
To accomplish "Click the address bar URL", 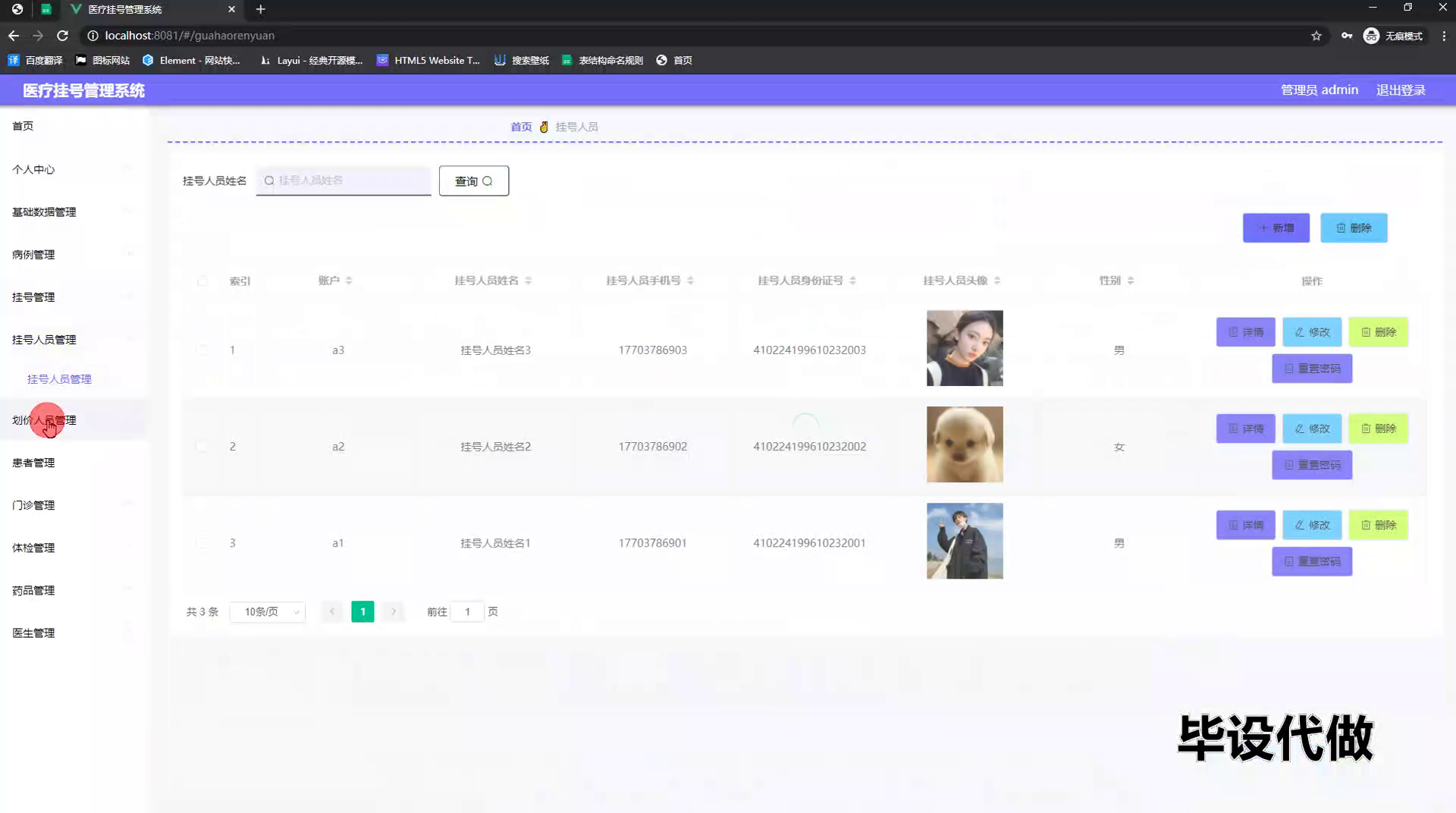I will pyautogui.click(x=190, y=36).
